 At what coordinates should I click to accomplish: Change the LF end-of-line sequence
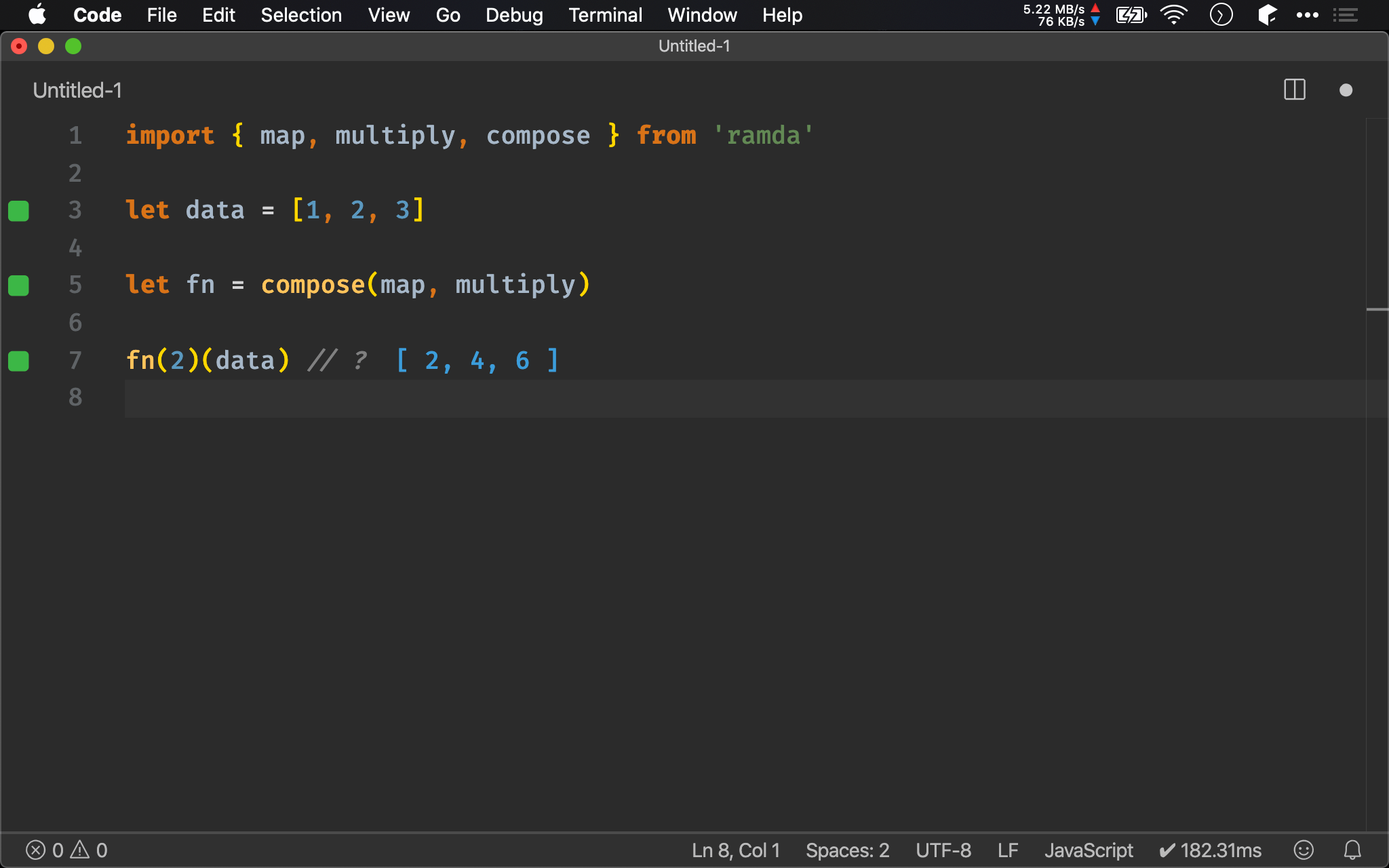(1008, 850)
